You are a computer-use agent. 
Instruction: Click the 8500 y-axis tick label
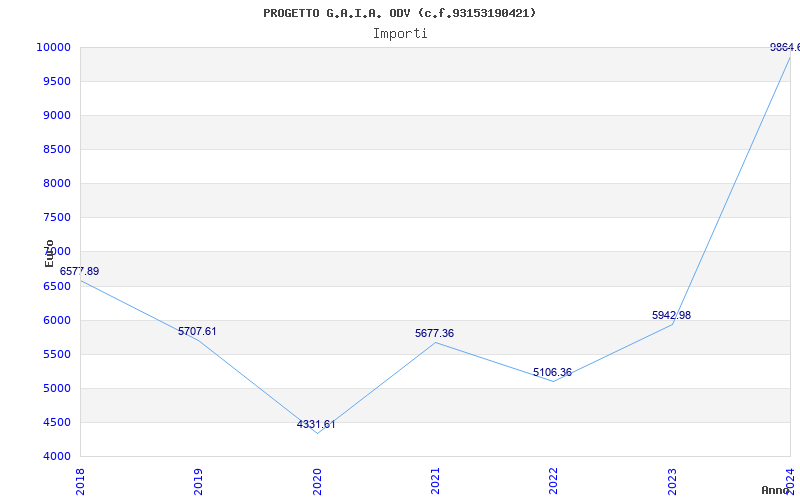click(x=57, y=149)
